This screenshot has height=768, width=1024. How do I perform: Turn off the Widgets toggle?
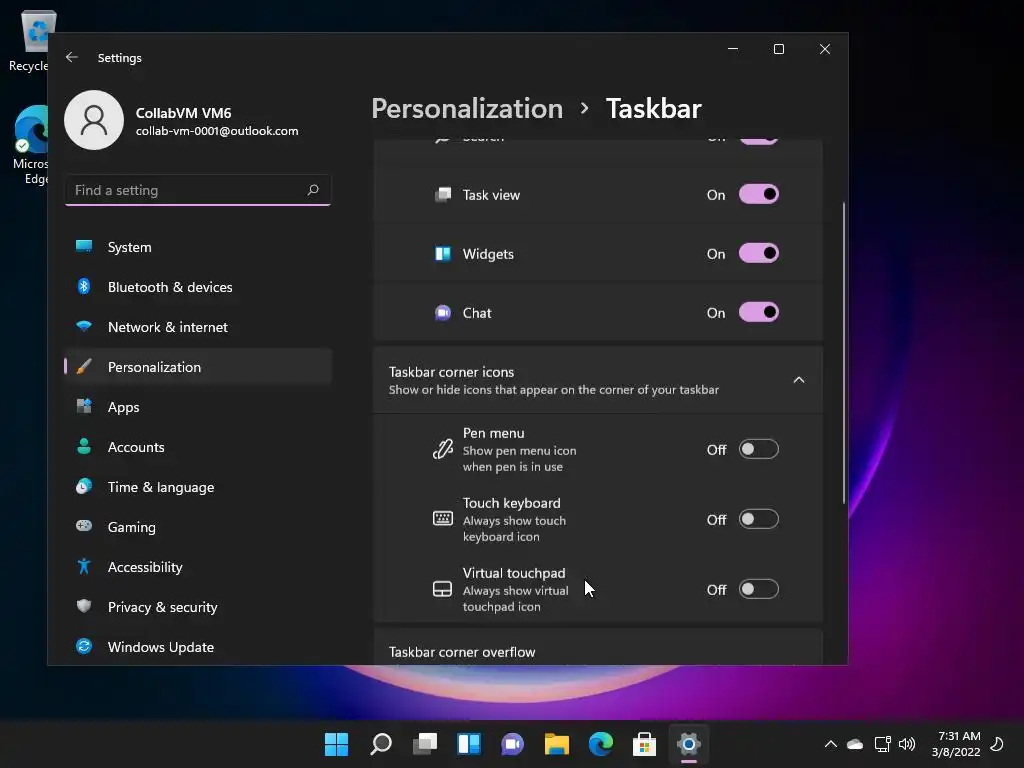coord(759,253)
